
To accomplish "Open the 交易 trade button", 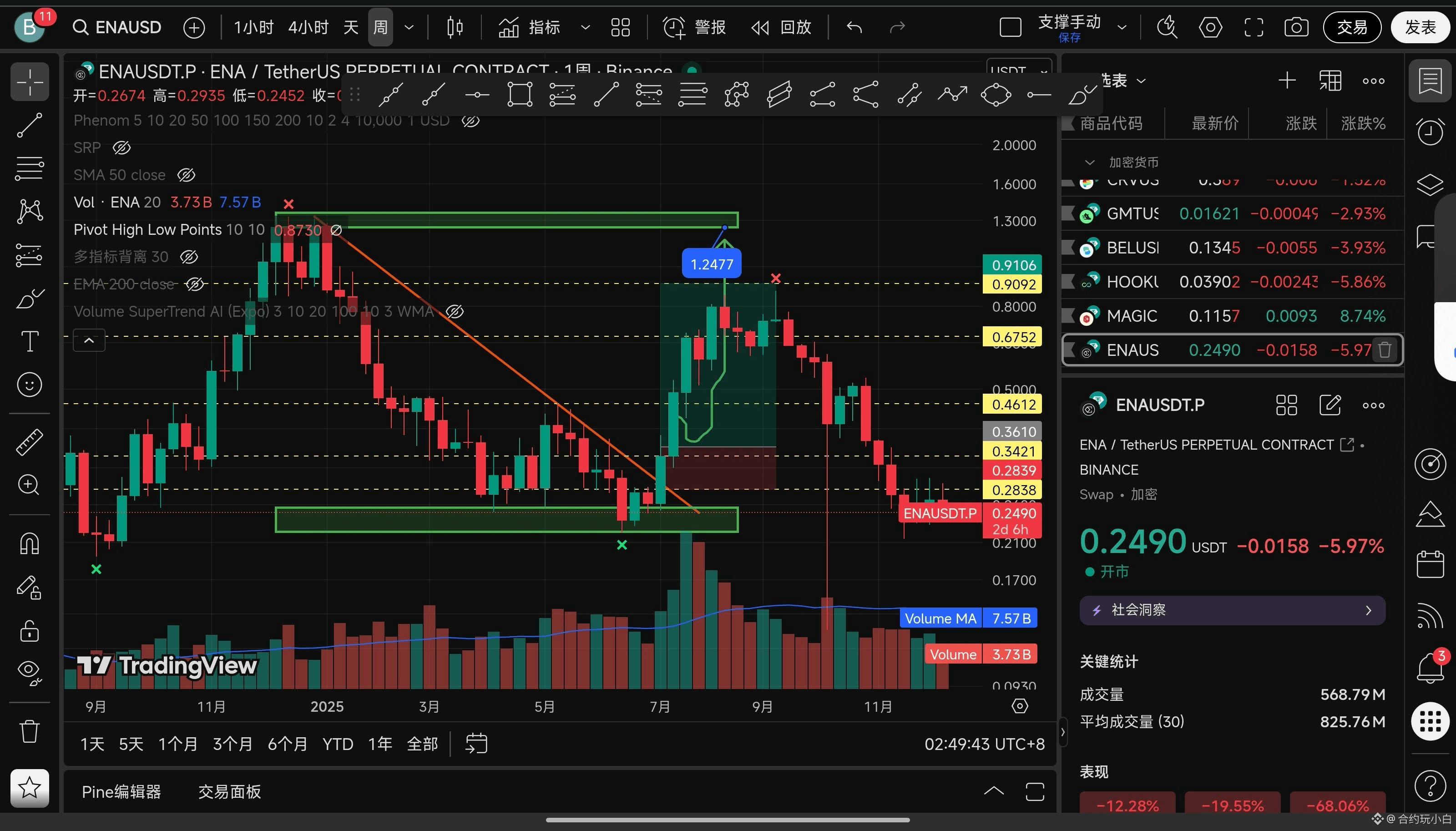I will [1352, 27].
